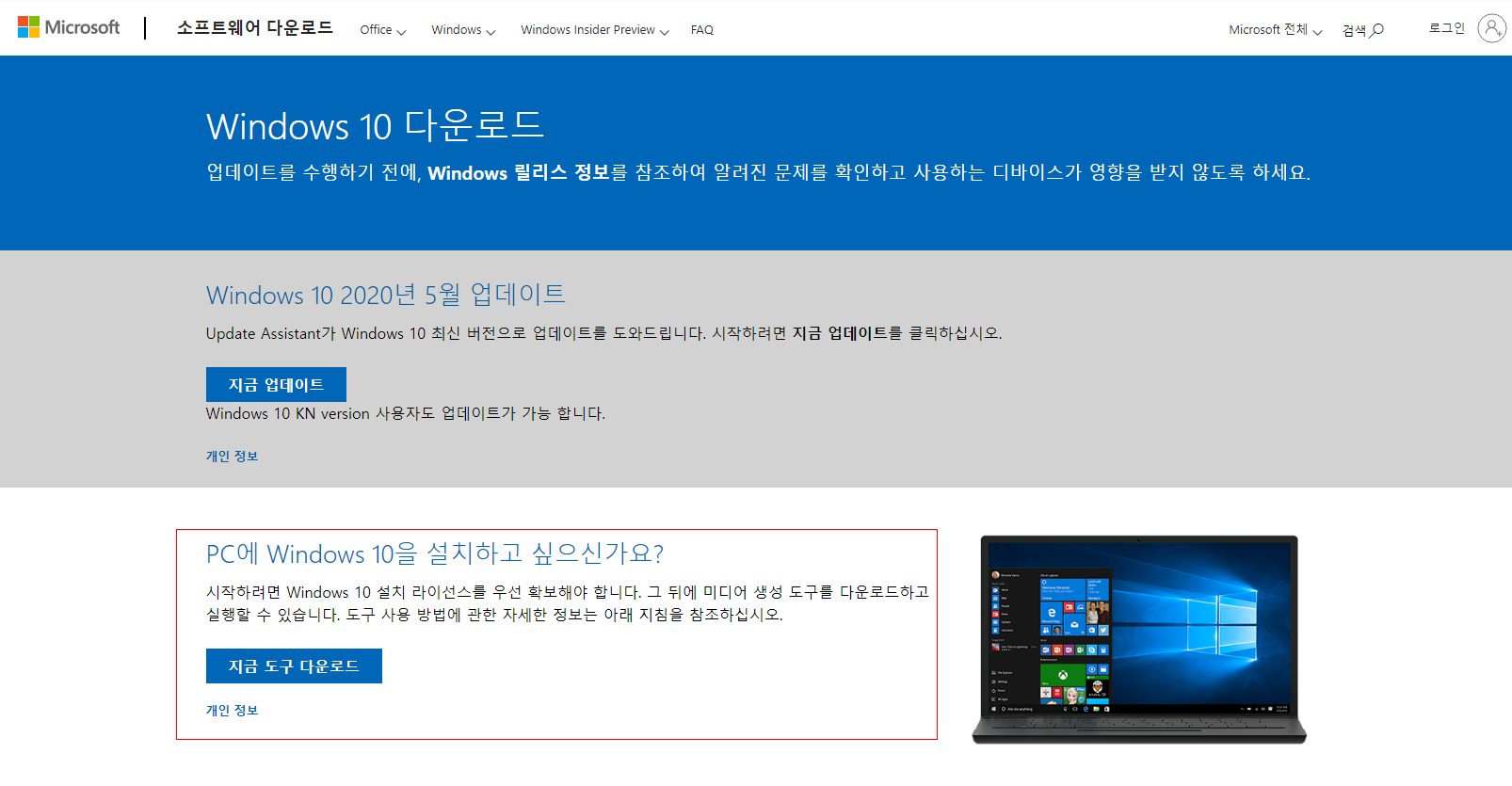Click the 지금 도구 다운로드 button

294,666
